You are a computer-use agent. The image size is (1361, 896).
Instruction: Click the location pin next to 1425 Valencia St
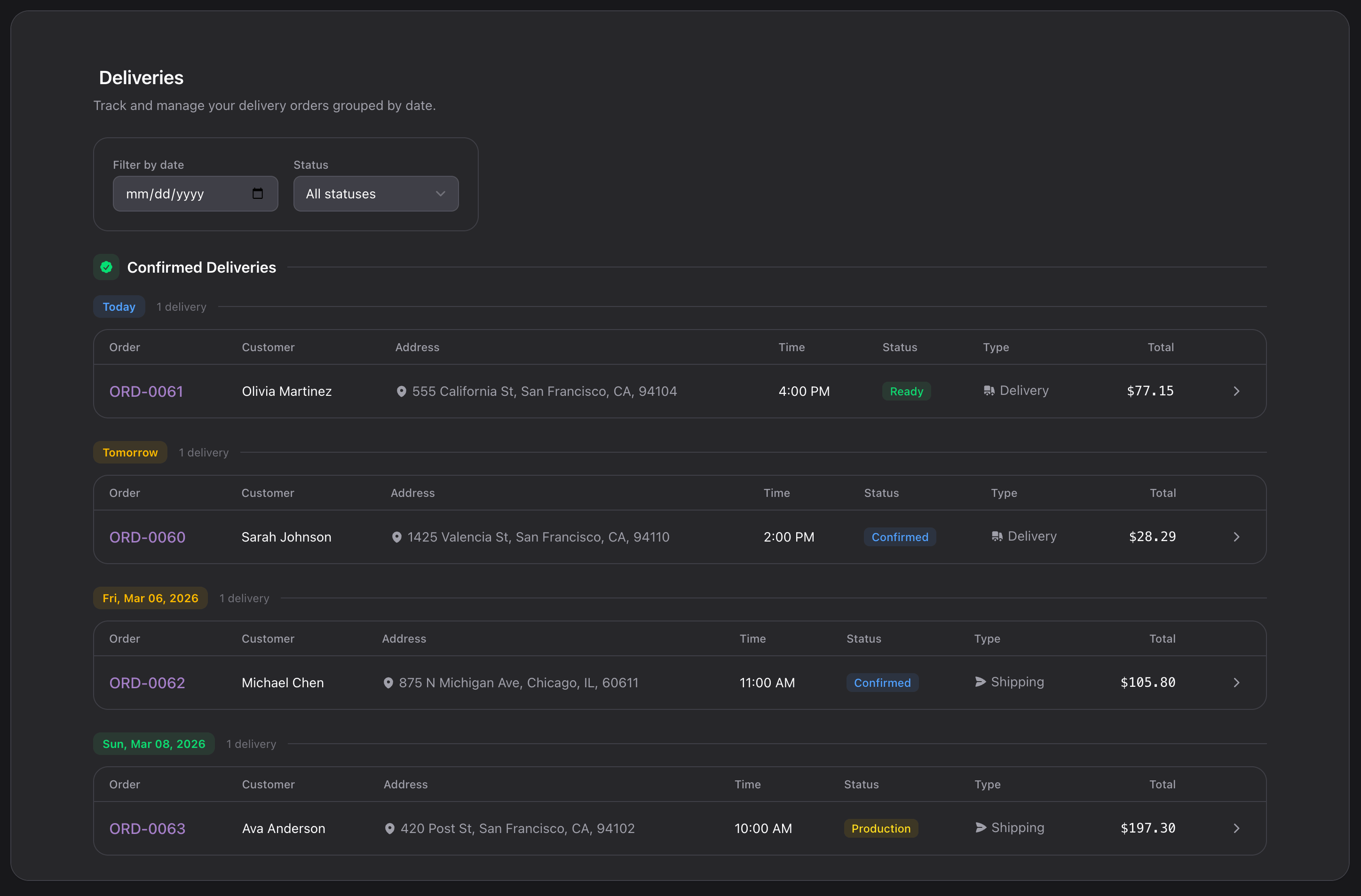(397, 537)
